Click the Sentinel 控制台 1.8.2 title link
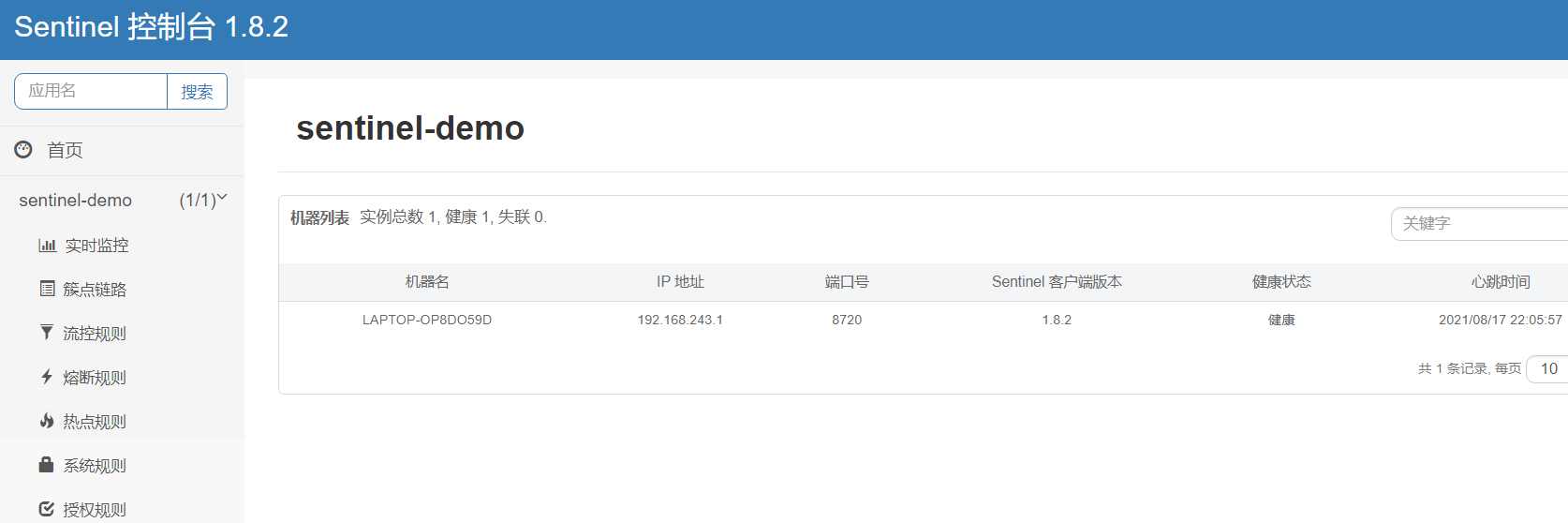Image resolution: width=1568 pixels, height=523 pixels. (151, 27)
